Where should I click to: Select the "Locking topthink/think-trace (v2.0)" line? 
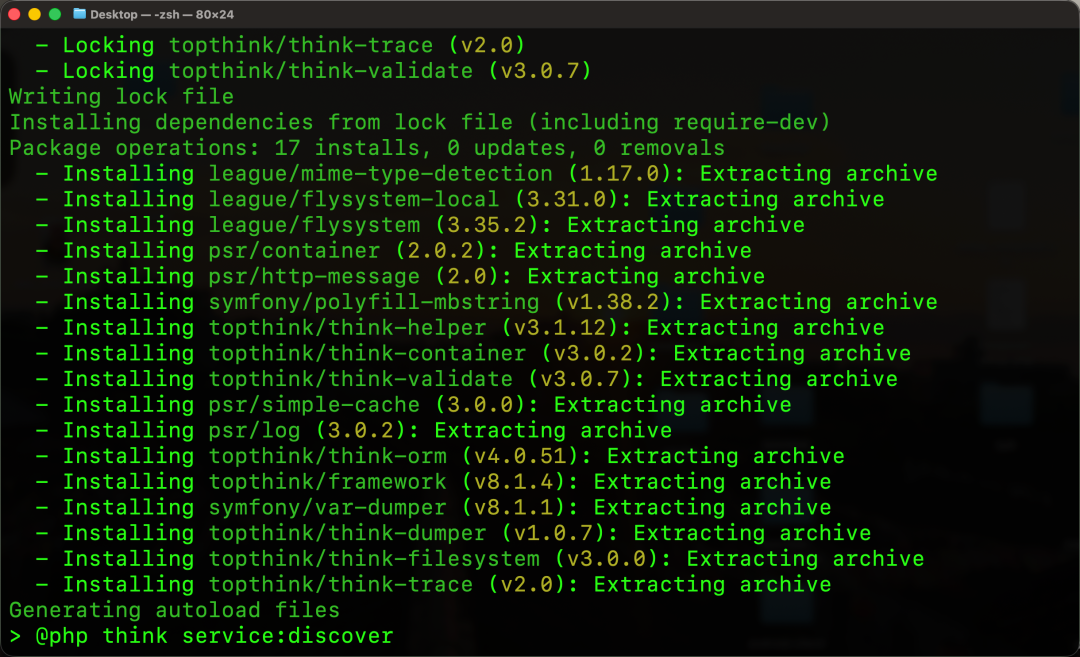click(x=280, y=45)
